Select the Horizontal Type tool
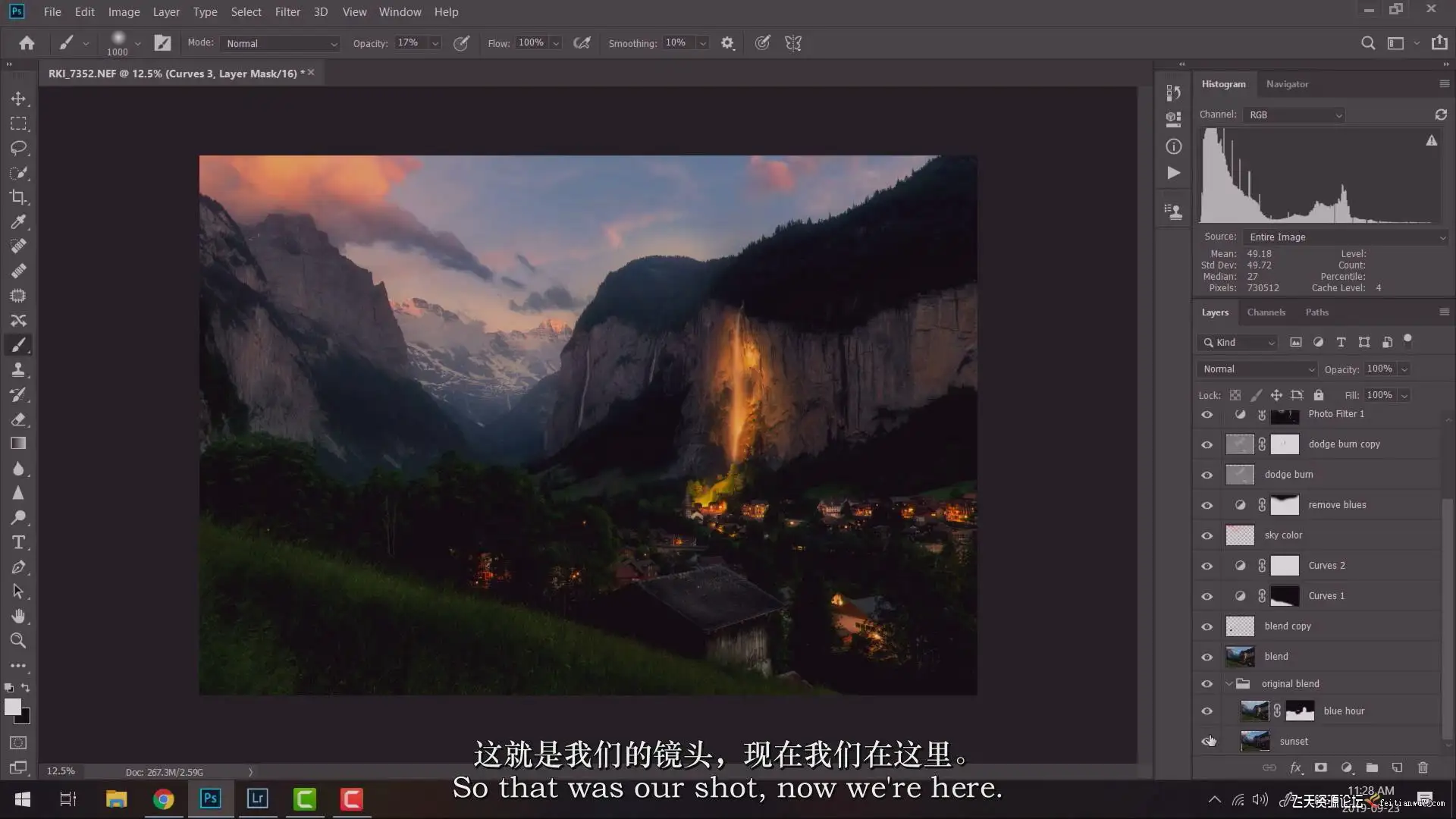This screenshot has height=819, width=1456. point(18,542)
